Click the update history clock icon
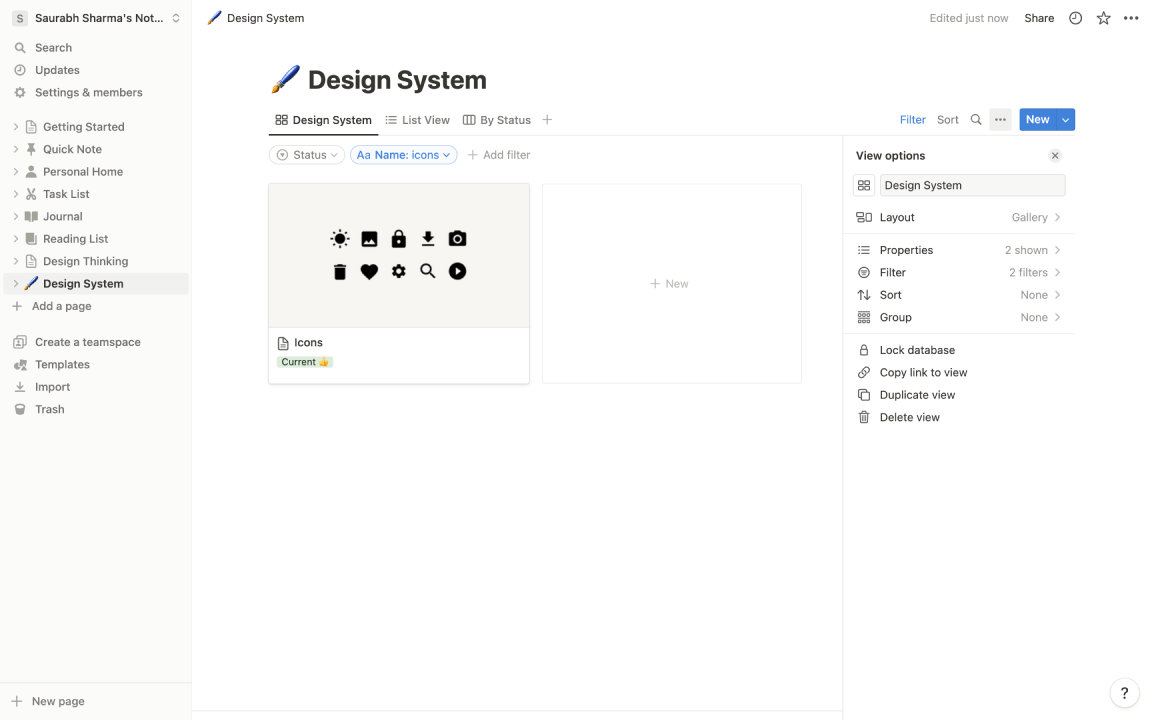Screen dimensions: 1152x720 [1075, 18]
